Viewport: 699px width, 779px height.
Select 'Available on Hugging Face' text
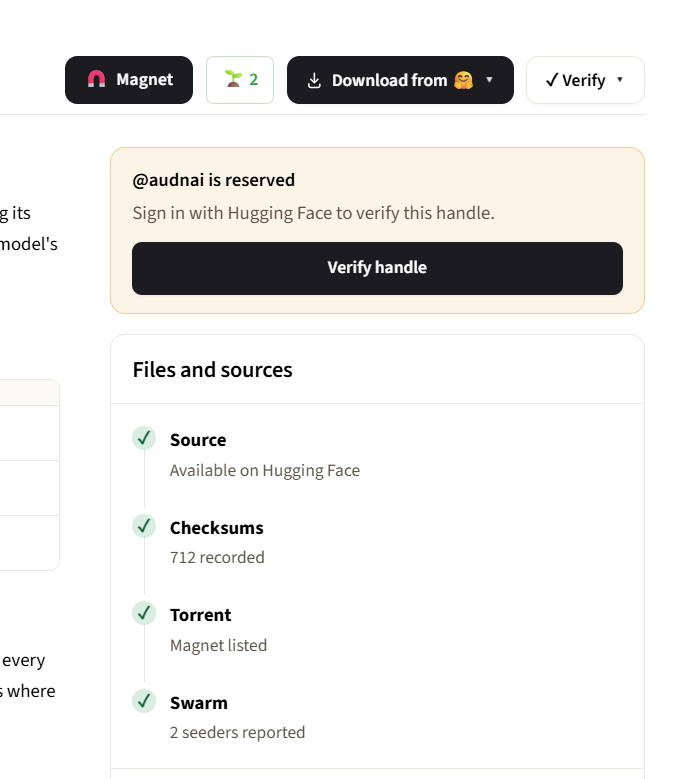(265, 470)
